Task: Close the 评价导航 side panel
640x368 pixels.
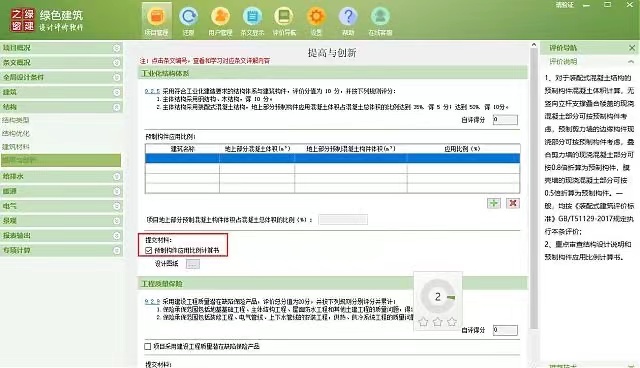Action: tap(632, 48)
